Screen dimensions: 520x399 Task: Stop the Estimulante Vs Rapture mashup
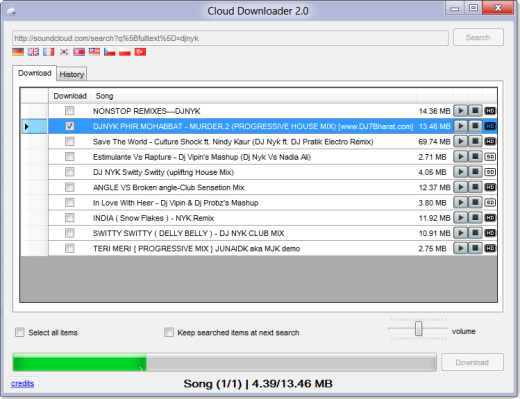point(475,157)
